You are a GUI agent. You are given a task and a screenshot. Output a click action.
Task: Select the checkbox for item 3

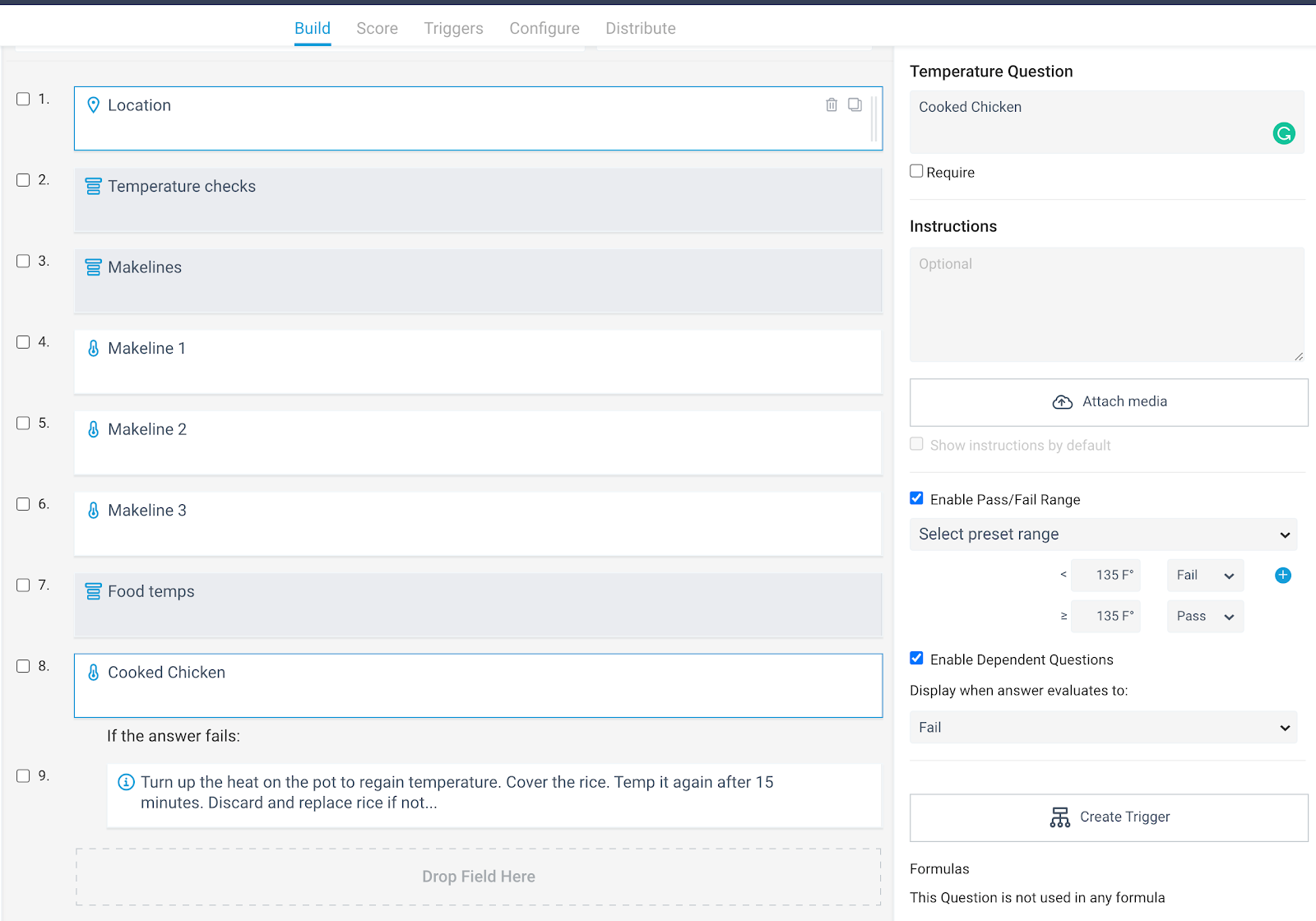coord(23,261)
